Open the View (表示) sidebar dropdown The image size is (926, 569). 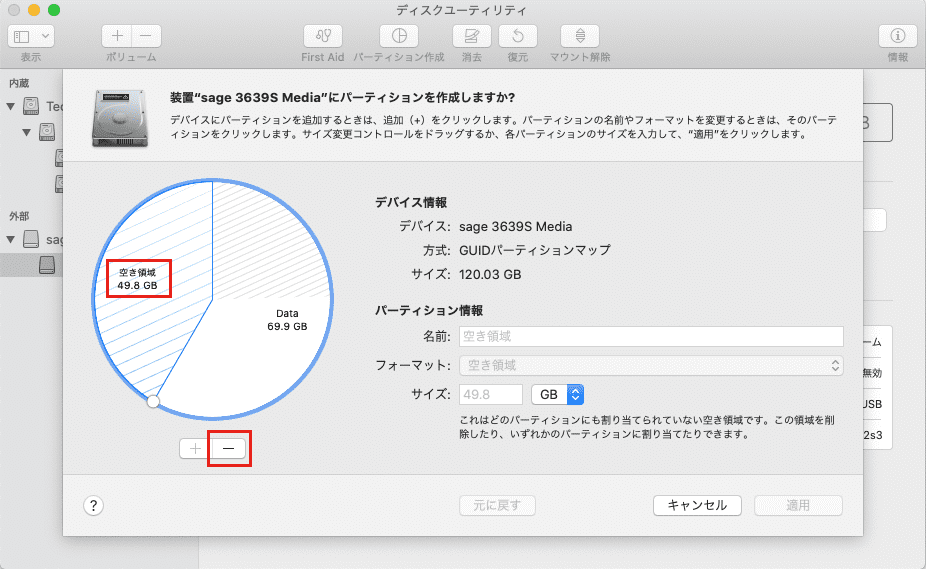31,36
